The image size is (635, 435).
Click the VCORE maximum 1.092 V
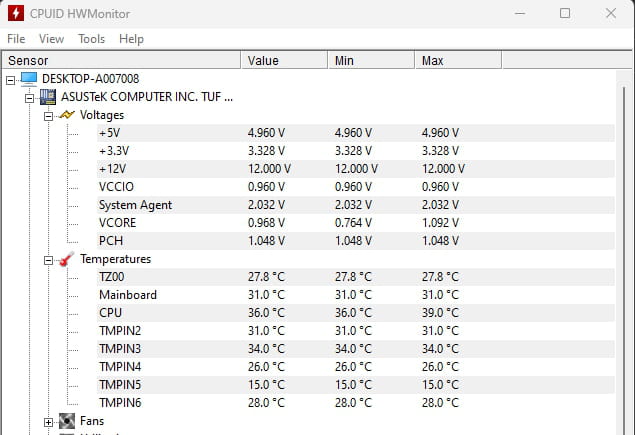[x=441, y=223]
